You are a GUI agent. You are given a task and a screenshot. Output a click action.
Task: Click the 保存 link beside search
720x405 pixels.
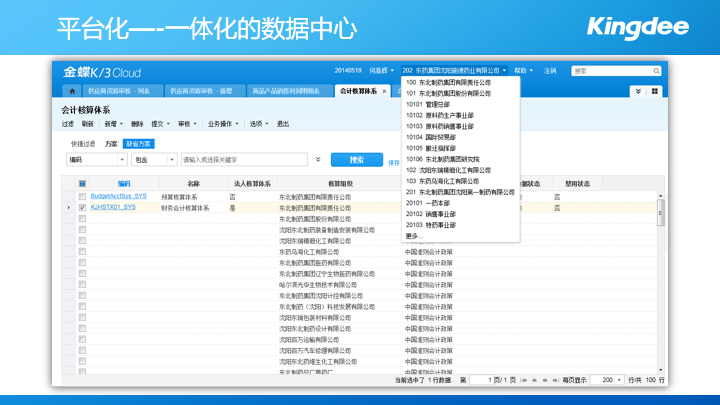point(394,163)
